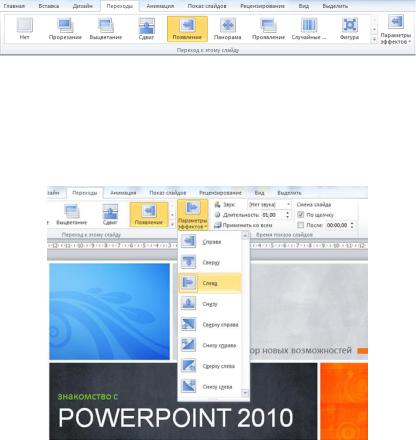Viewport: 416px width, 440px height.
Task: Pick Выцветание transition in the upper ribbon
Action: [x=106, y=29]
